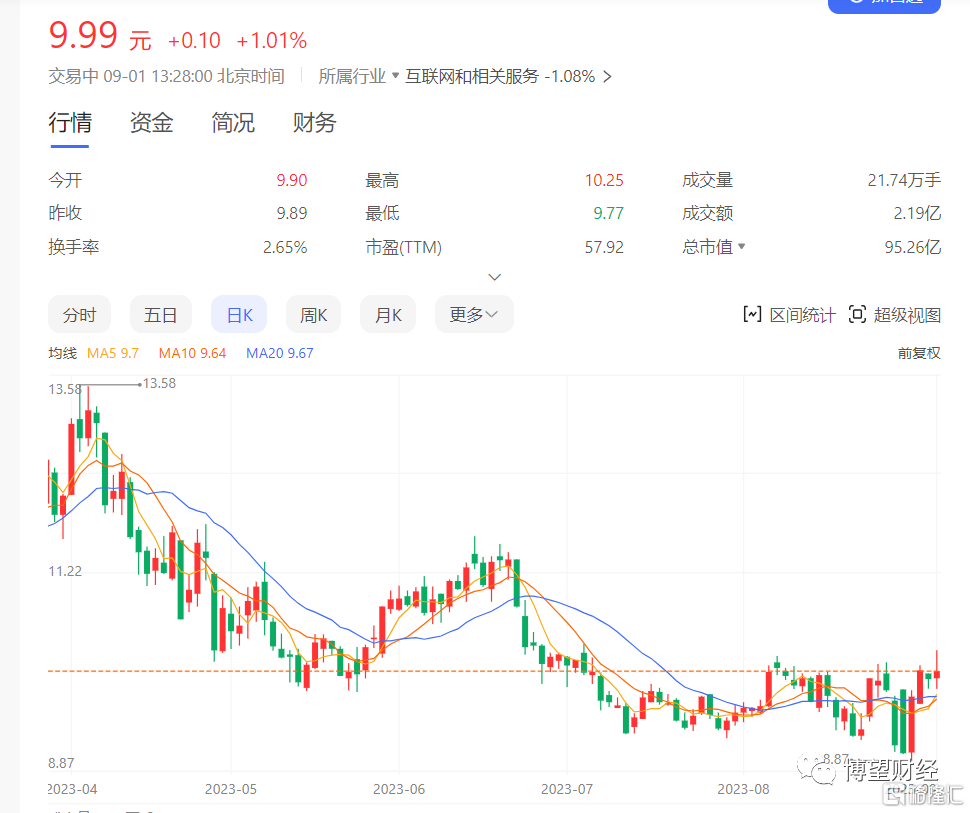The image size is (970, 813).
Task: Select the 分时 chart view
Action: [x=80, y=315]
